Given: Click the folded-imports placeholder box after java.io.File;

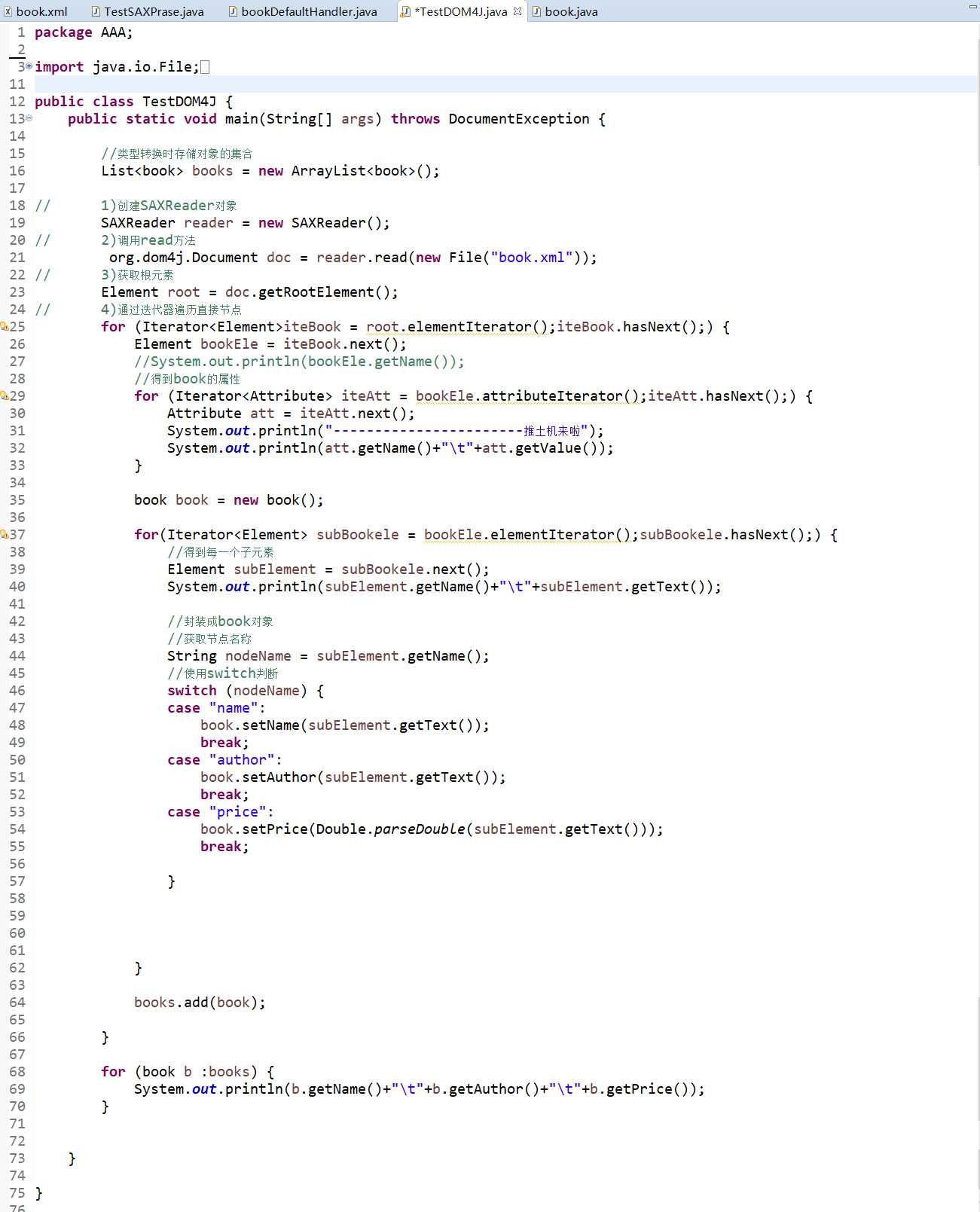Looking at the screenshot, I should (x=205, y=67).
